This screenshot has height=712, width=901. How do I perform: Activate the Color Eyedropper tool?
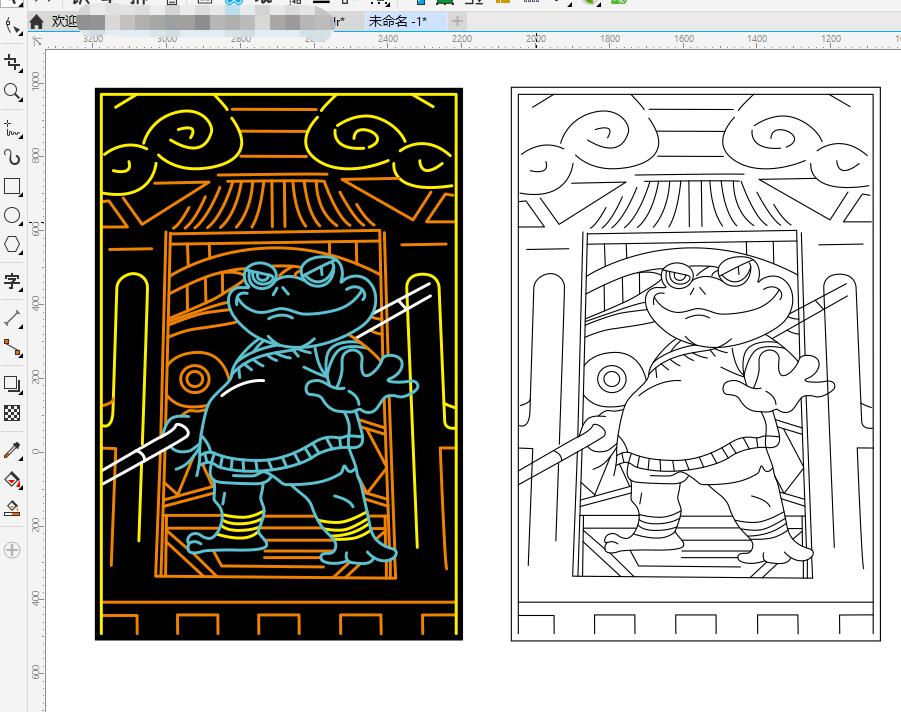click(x=12, y=451)
